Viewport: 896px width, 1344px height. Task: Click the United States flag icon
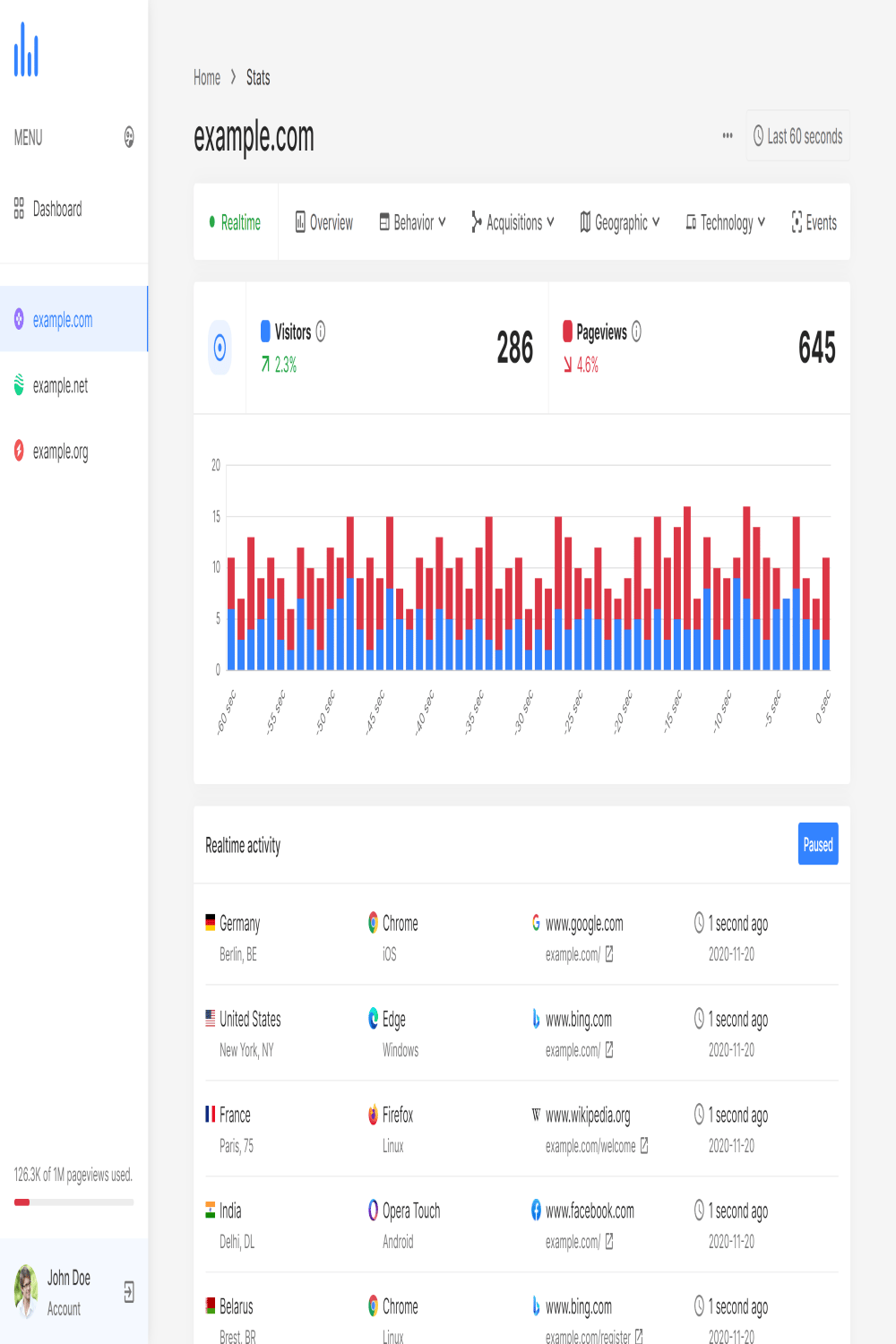[211, 1018]
